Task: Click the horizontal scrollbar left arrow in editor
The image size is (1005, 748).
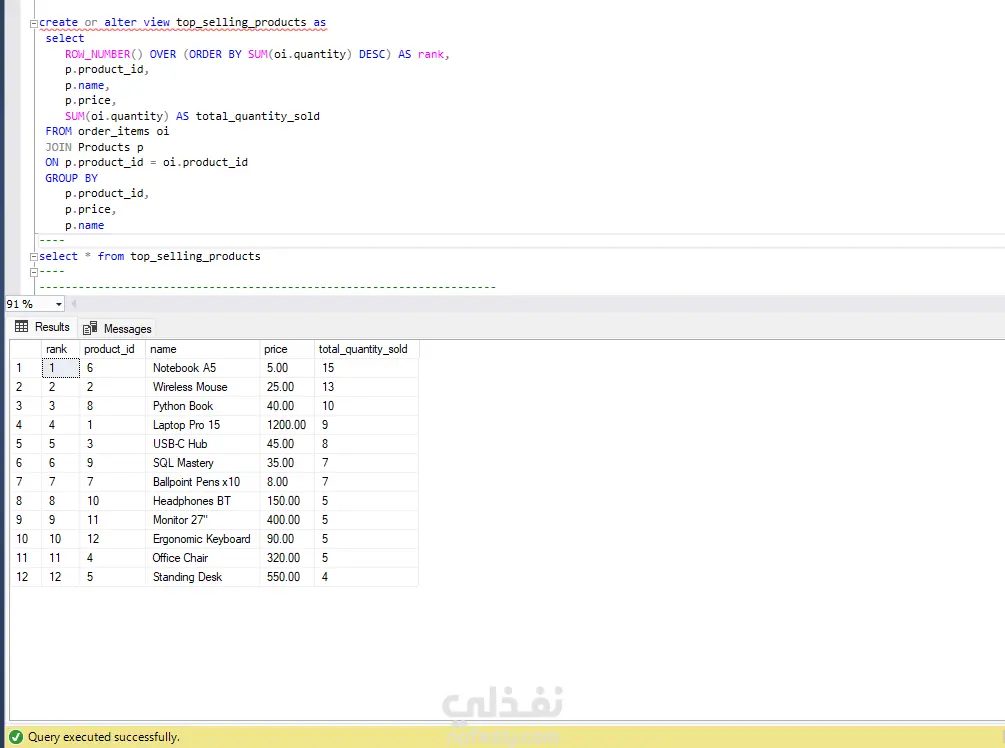Action: pos(74,304)
